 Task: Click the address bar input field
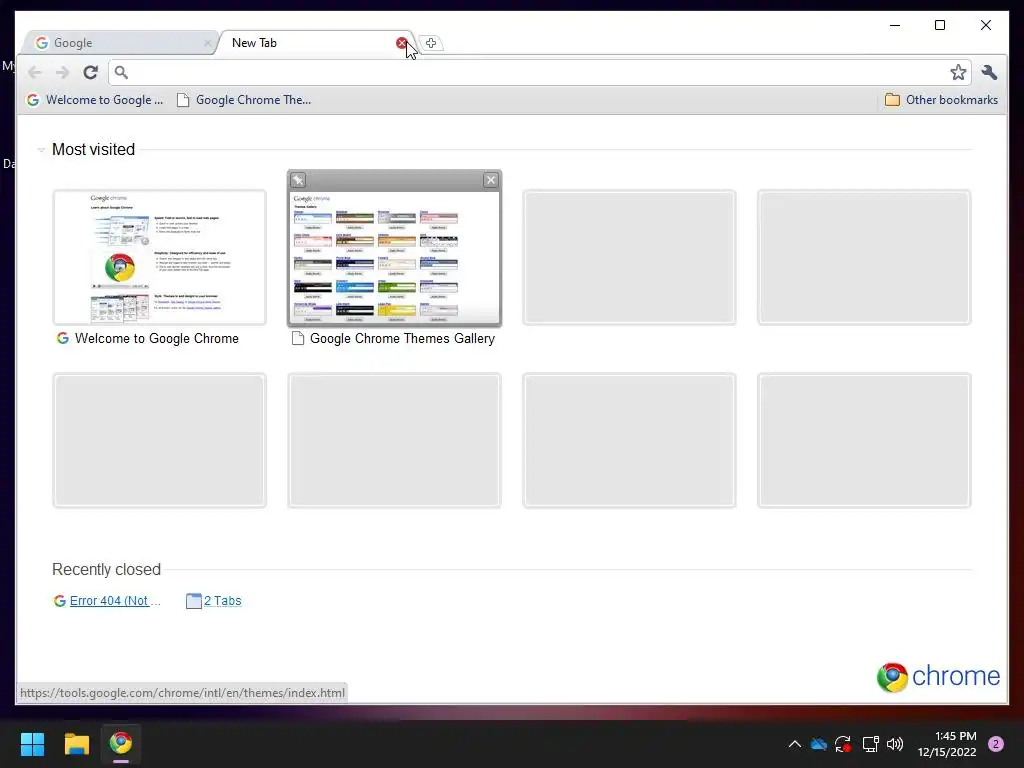pyautogui.click(x=539, y=72)
